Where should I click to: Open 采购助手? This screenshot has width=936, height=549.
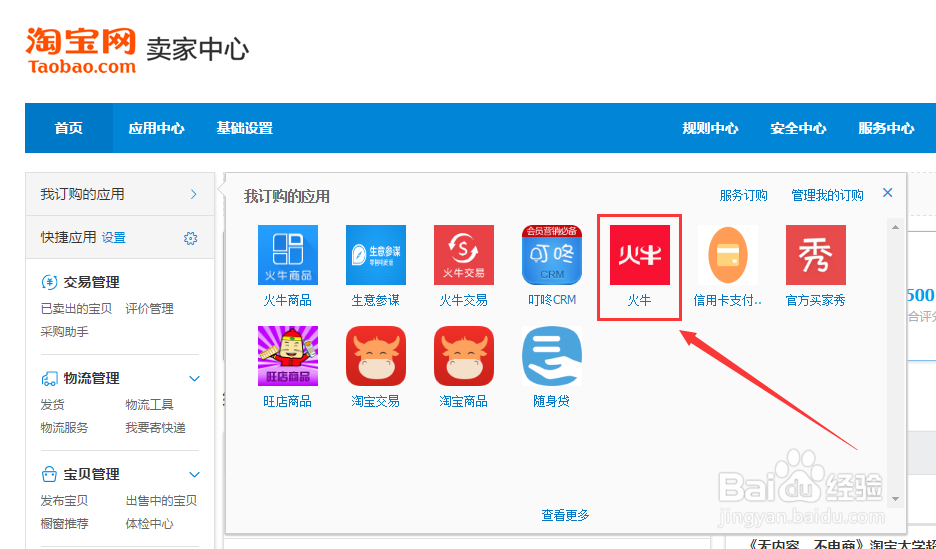point(64,332)
